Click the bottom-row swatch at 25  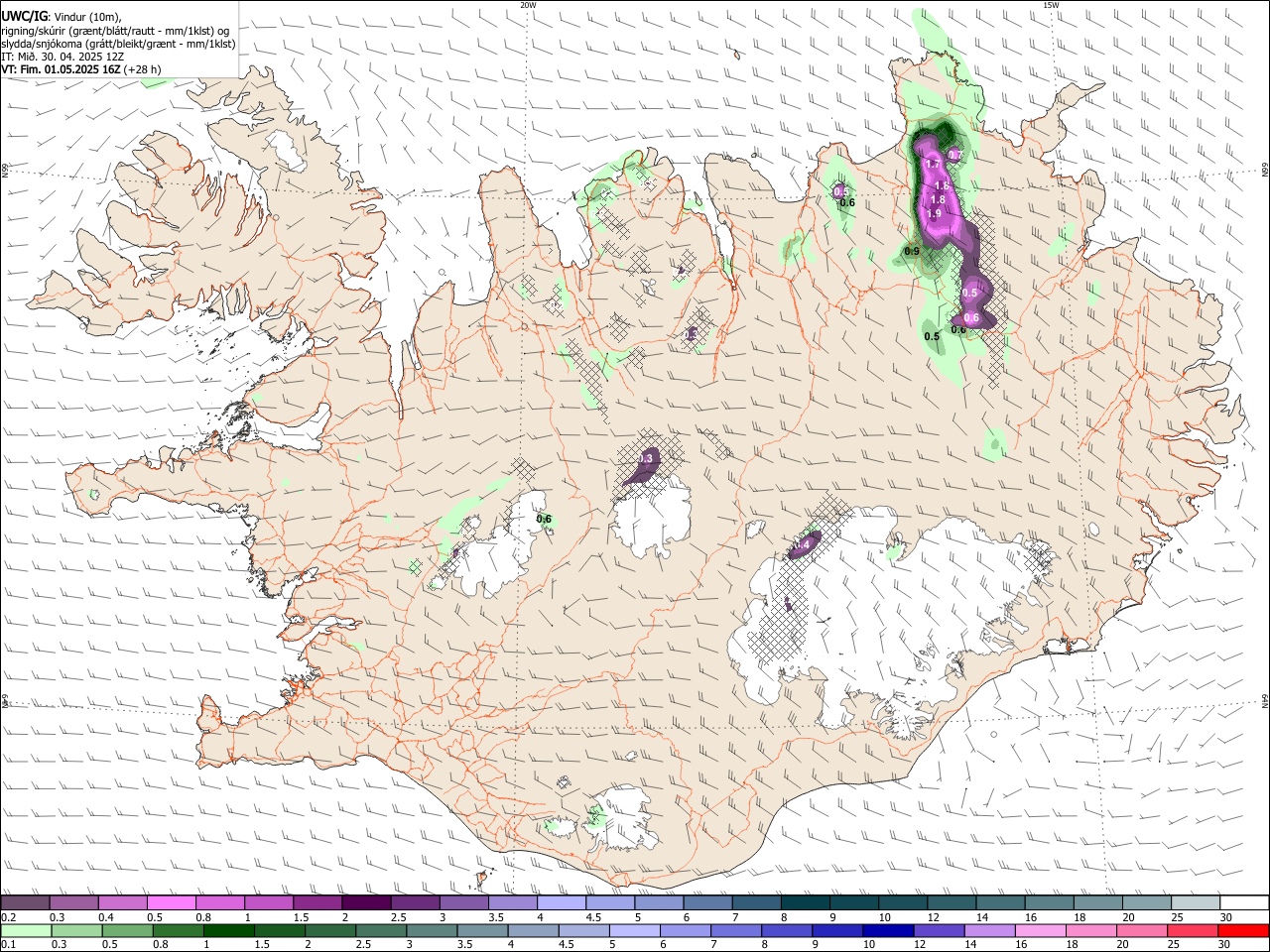coord(1193,930)
